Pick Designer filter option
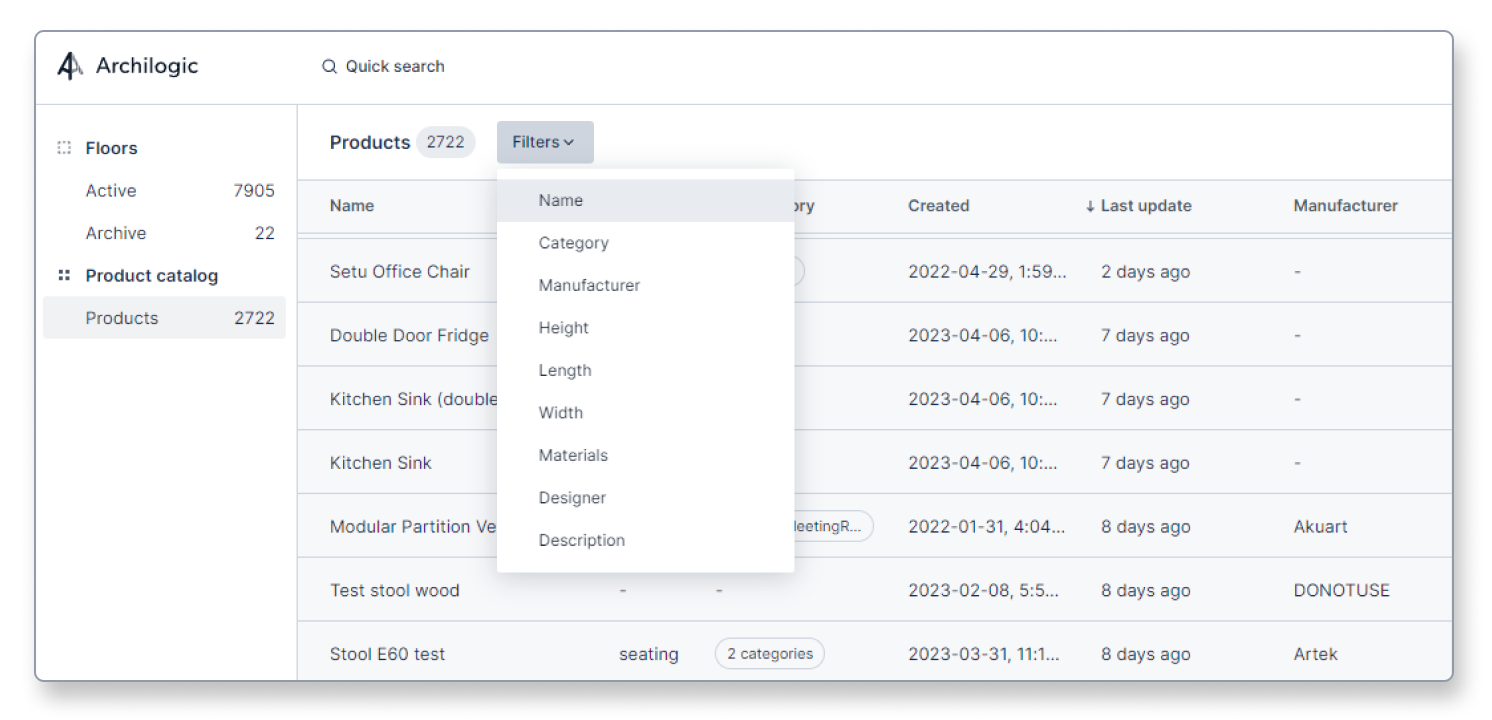This screenshot has height=720, width=1492. 646,498
